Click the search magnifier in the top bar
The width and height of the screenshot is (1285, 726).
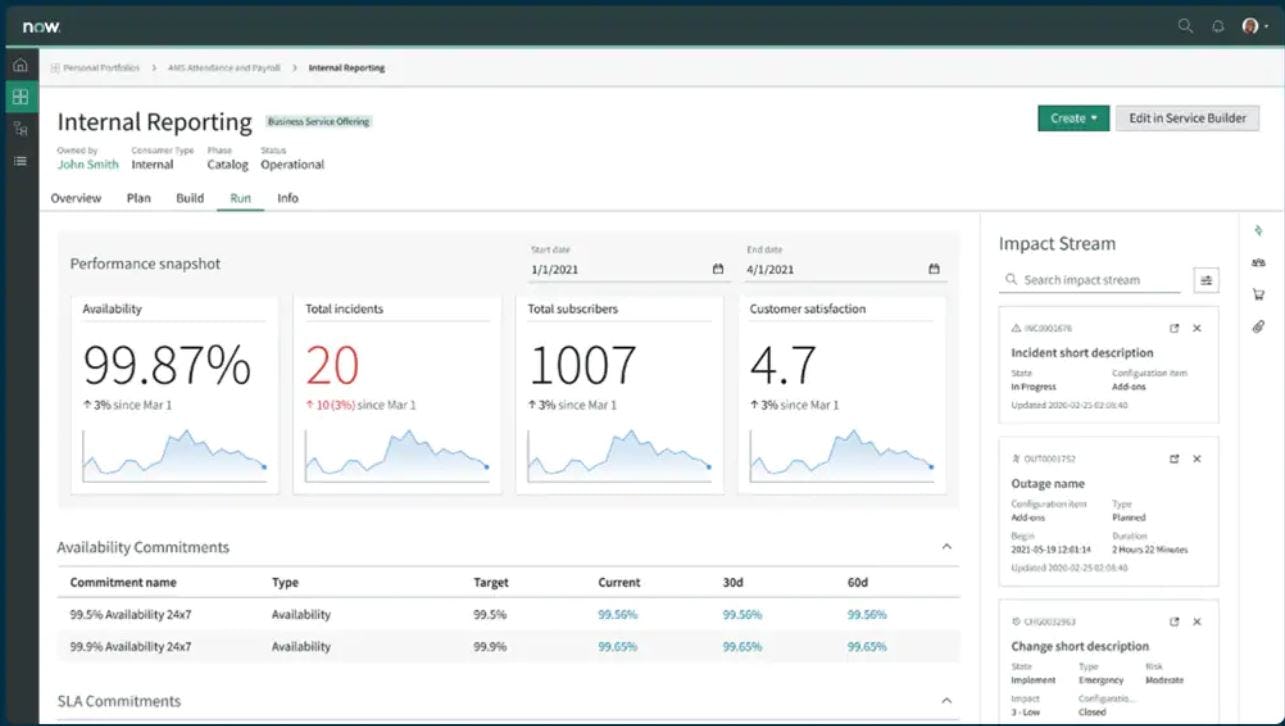(1185, 27)
